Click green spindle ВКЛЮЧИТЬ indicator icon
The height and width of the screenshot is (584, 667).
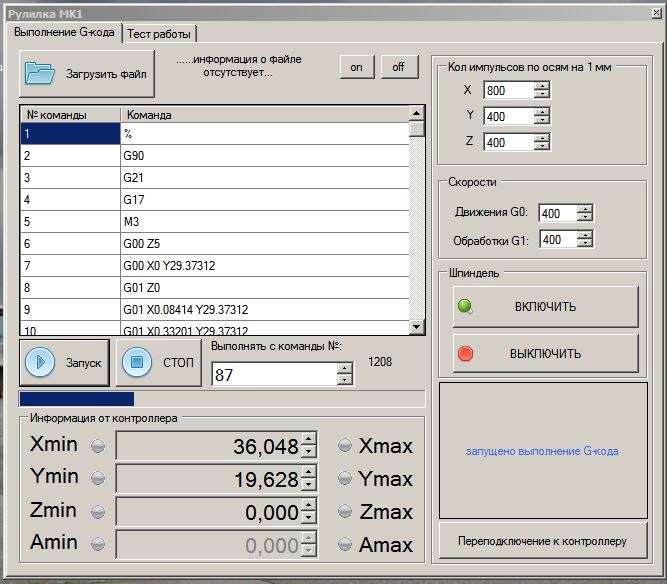click(x=465, y=306)
